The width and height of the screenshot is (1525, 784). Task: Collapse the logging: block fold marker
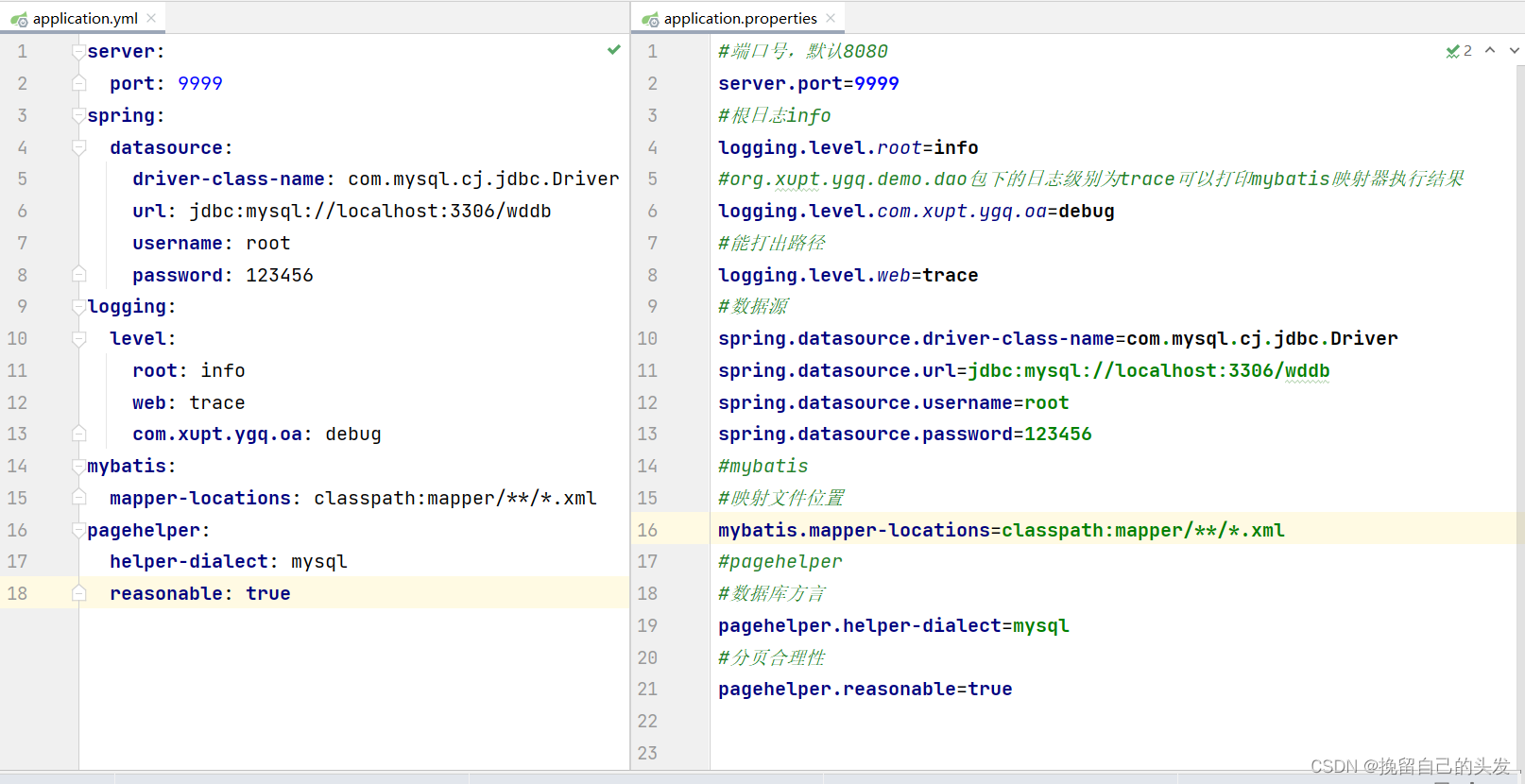[79, 306]
